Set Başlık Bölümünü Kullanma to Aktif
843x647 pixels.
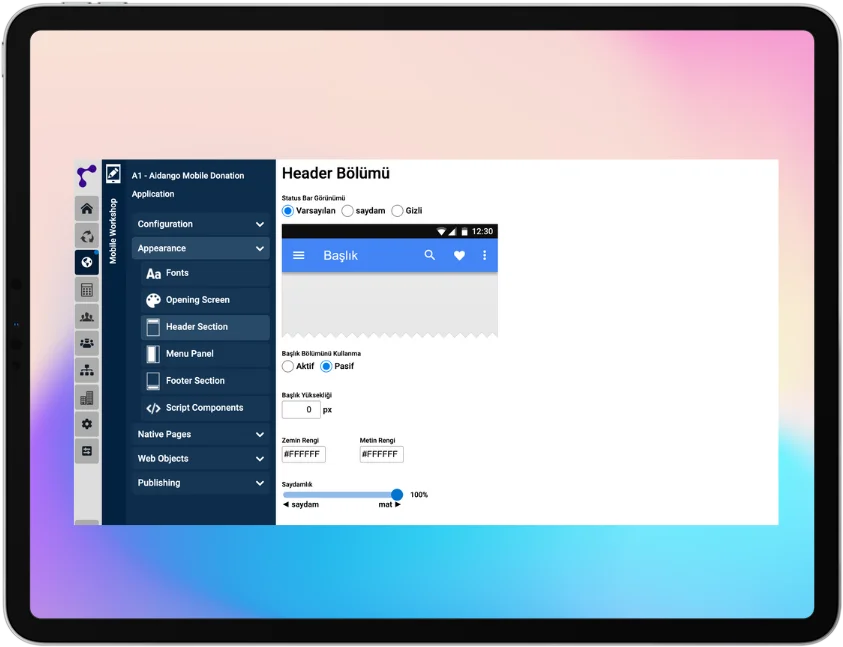[x=288, y=366]
